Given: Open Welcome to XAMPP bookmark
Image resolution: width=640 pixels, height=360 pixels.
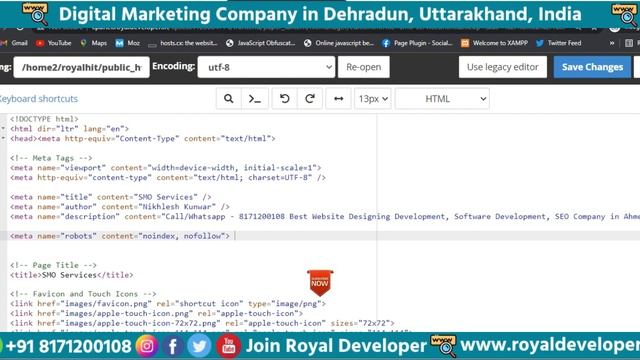Looking at the screenshot, I should point(494,43).
